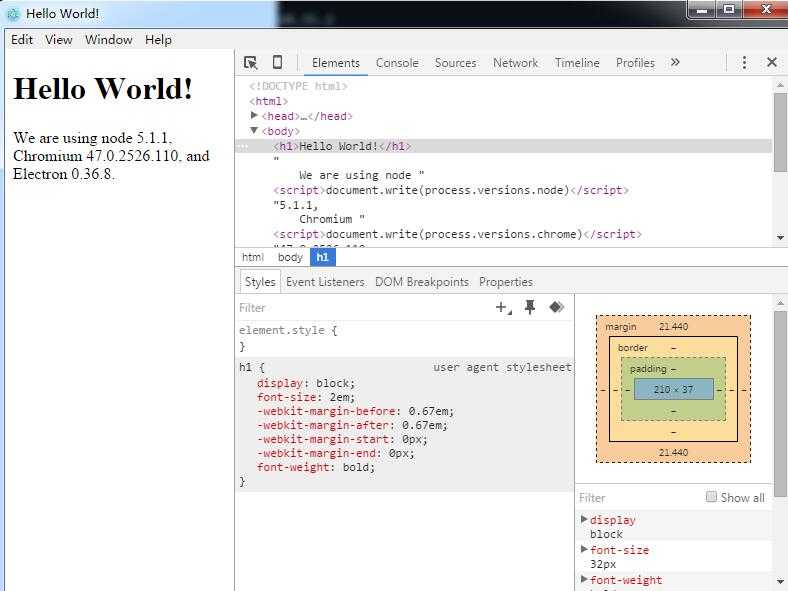Select the Styles sidebar tab

point(260,282)
